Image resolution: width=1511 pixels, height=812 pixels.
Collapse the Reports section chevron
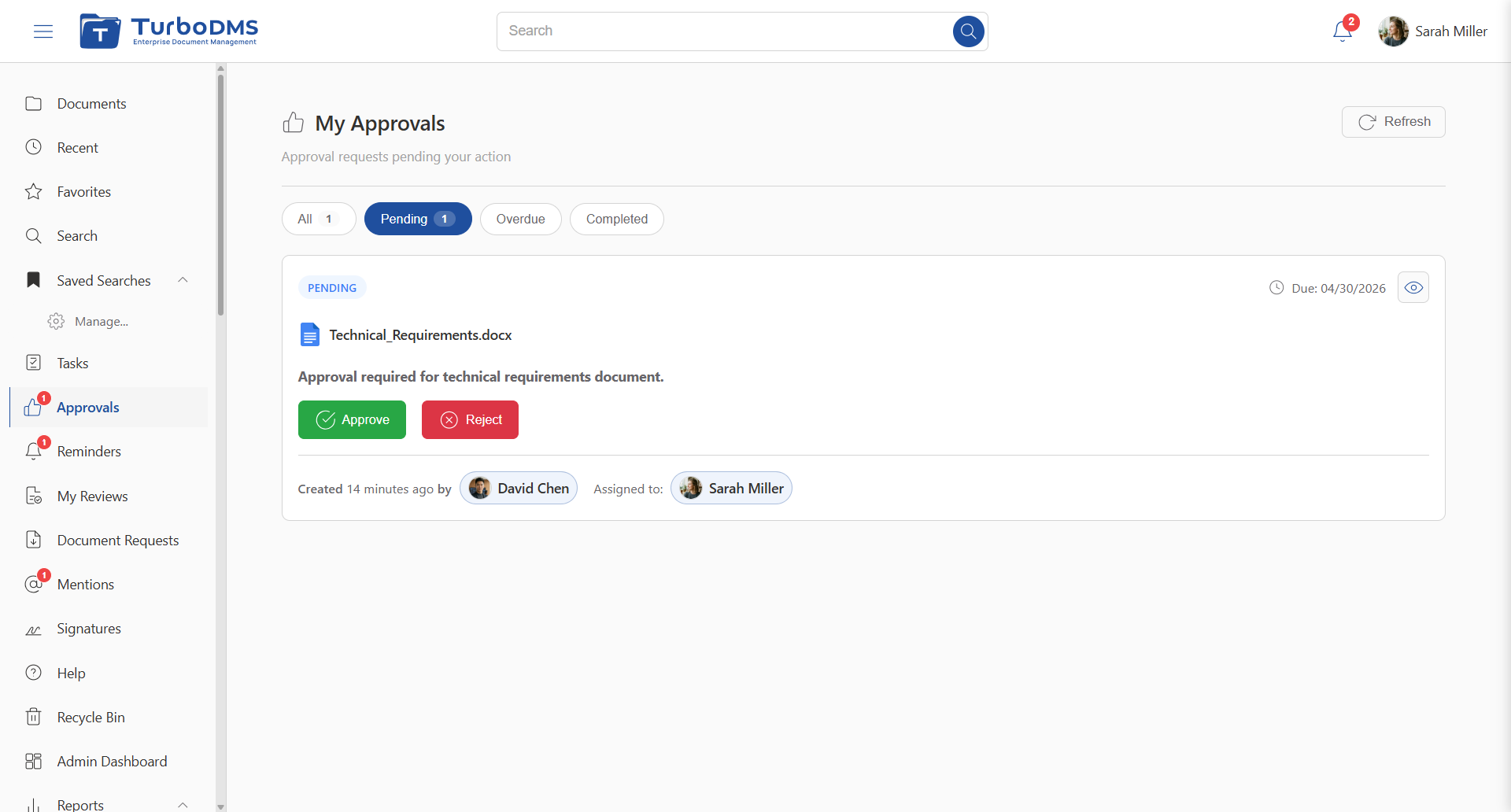click(183, 804)
